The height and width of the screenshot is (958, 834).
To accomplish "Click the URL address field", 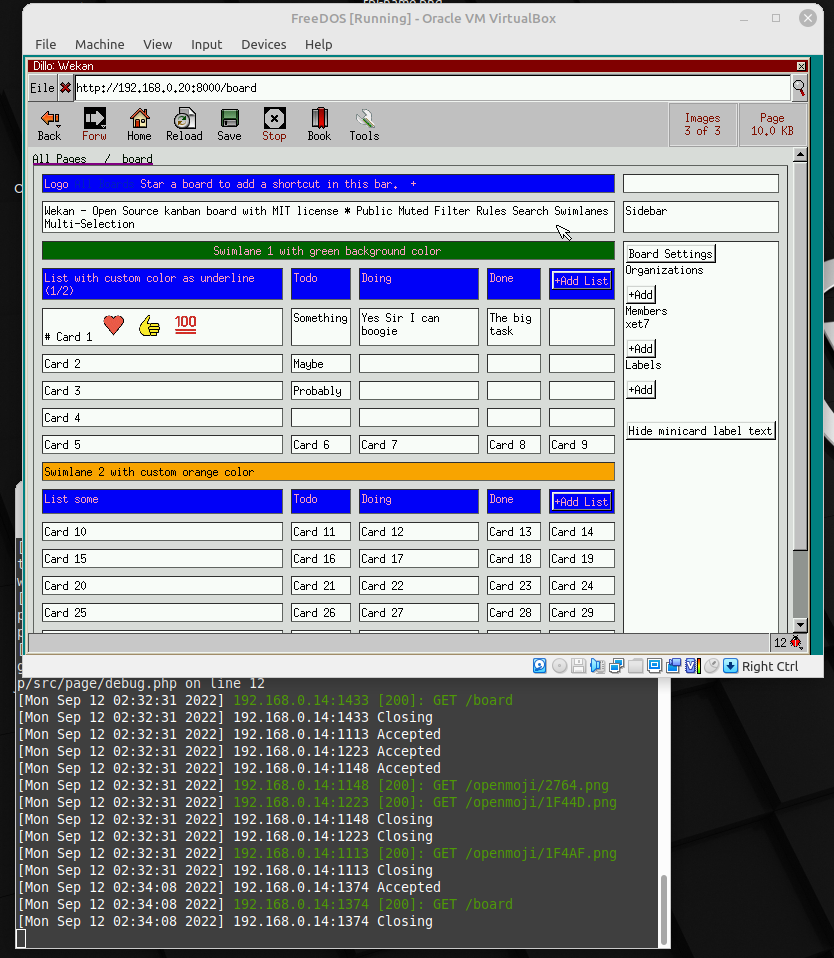I will click(x=433, y=88).
